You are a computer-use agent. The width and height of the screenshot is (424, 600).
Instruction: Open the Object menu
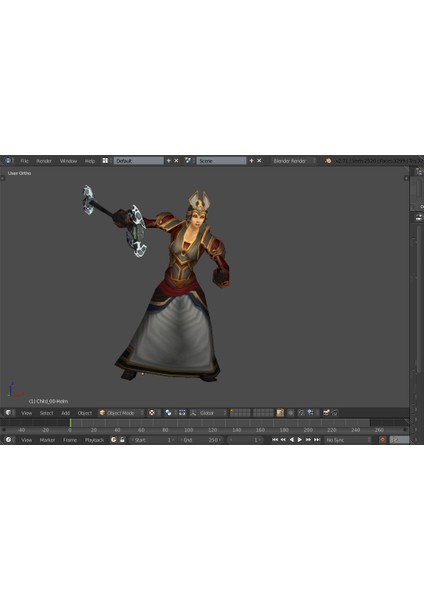point(85,413)
